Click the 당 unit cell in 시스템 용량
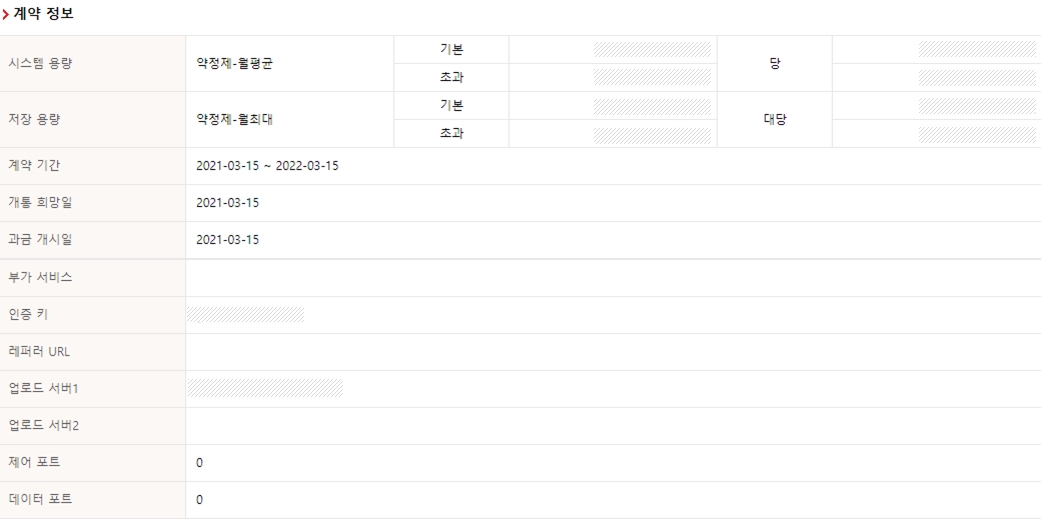 click(774, 64)
